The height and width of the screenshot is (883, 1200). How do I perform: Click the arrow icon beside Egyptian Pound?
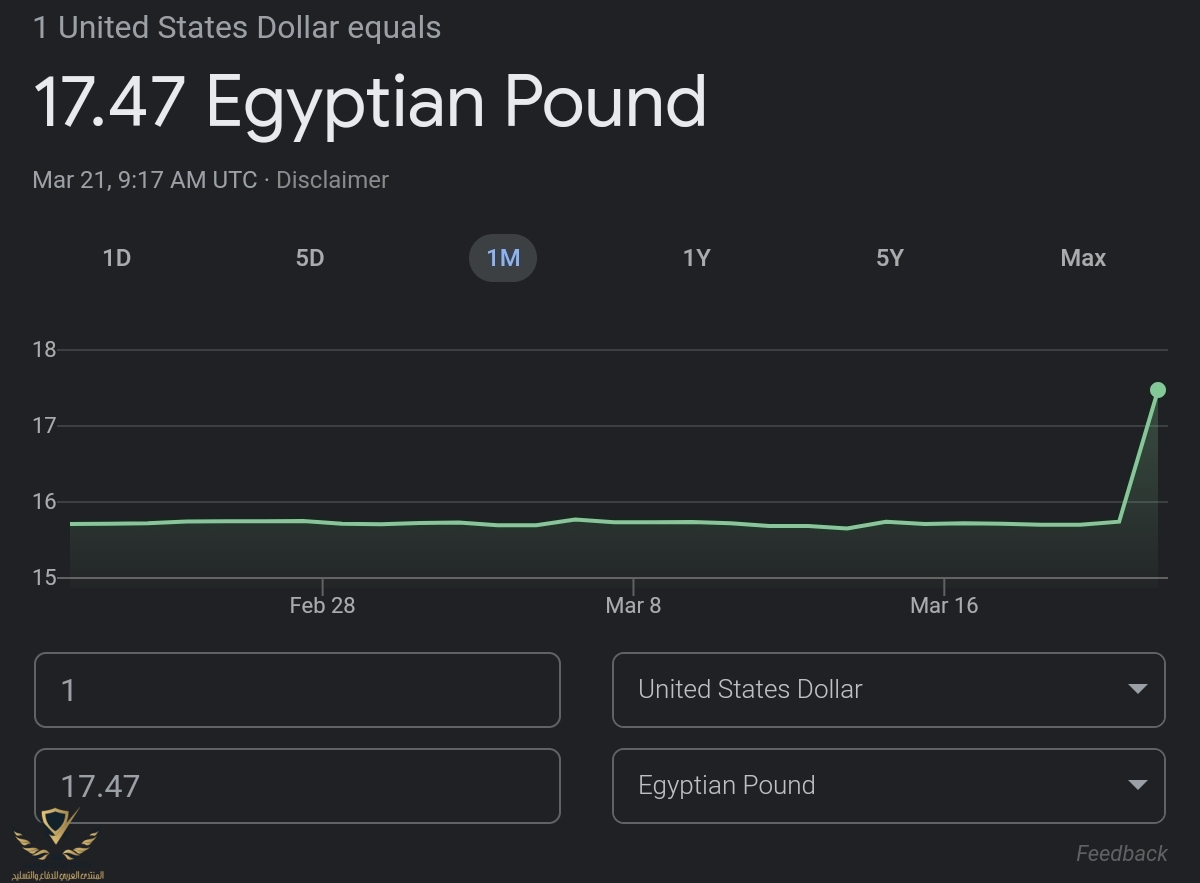1137,785
